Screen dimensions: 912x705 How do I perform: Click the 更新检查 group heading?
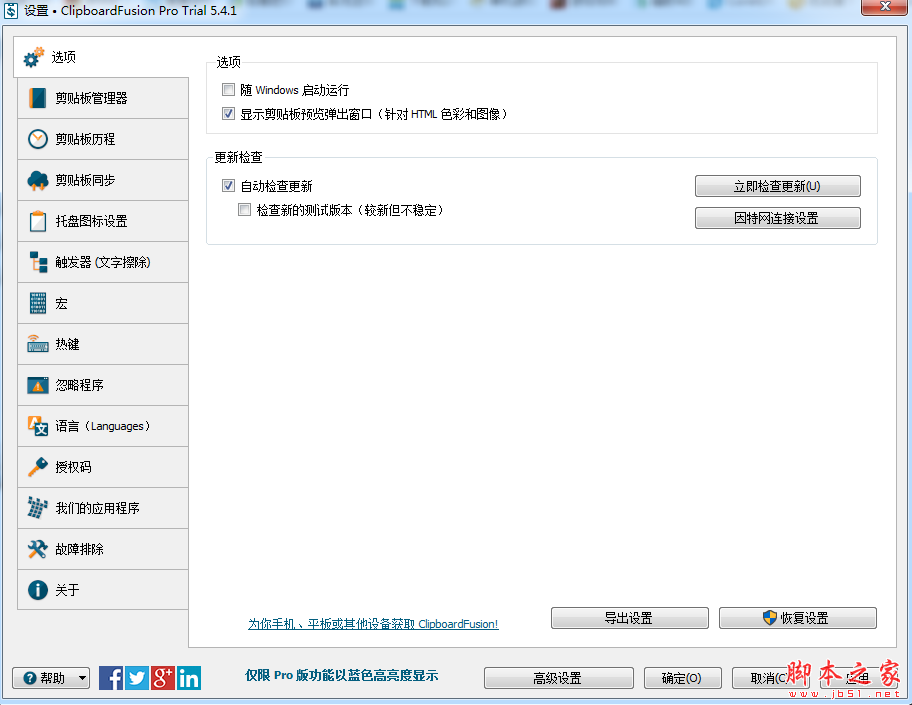(x=238, y=157)
